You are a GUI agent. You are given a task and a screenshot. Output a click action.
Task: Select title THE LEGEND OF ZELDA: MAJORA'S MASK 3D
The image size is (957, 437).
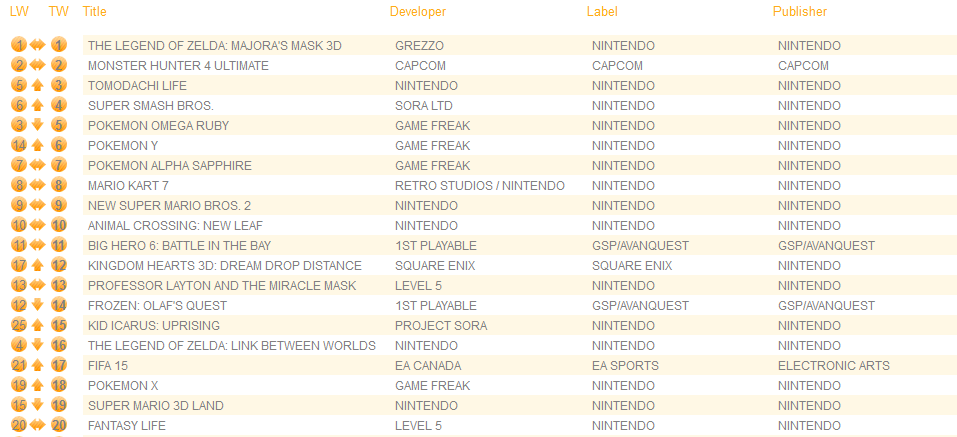215,46
